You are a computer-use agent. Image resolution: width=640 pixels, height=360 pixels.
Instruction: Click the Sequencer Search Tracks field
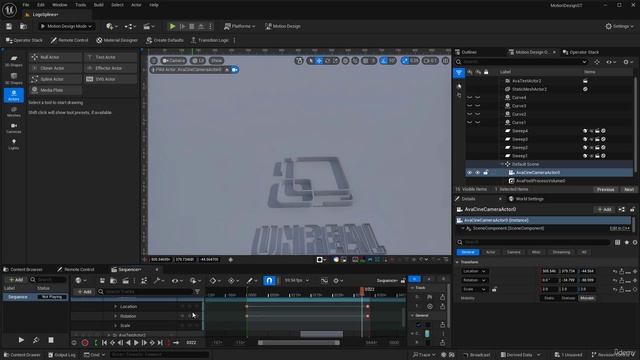click(x=146, y=292)
